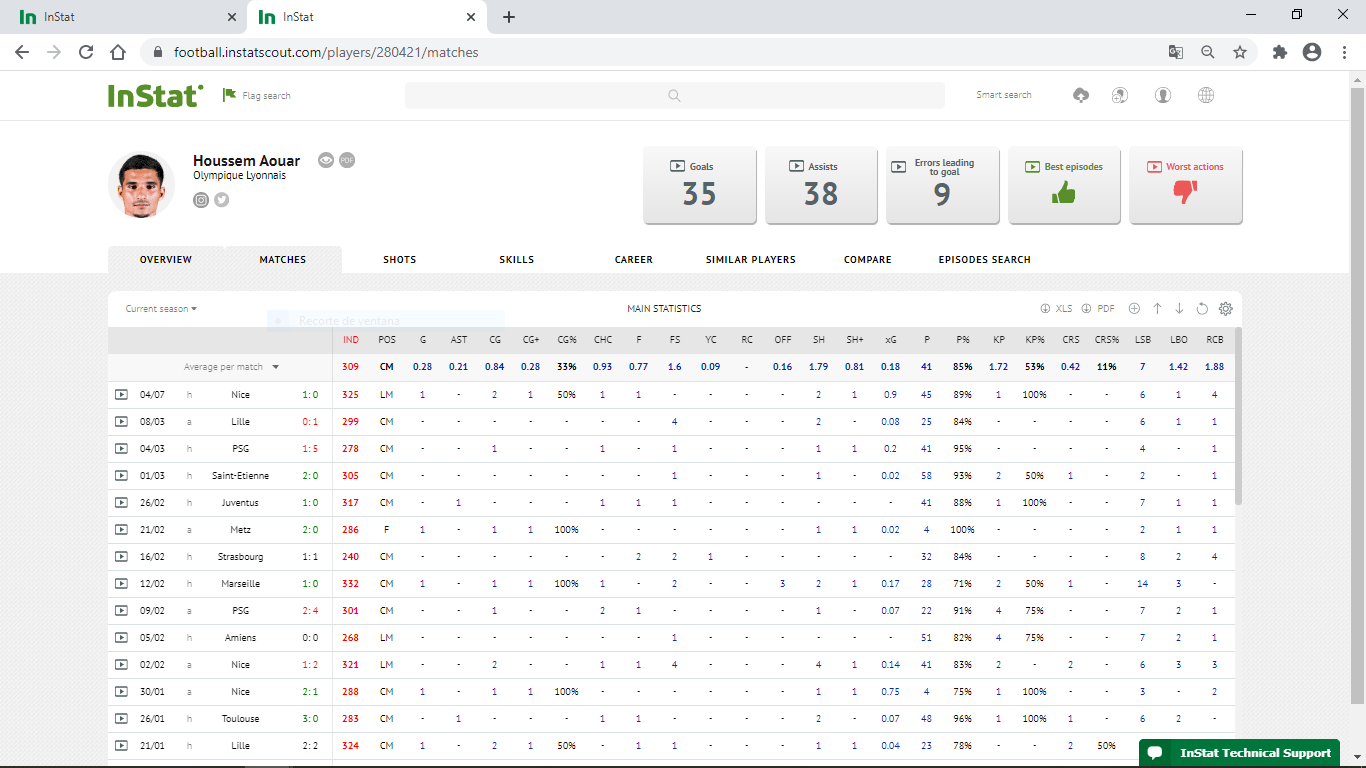Open Chrome three-dot menu
This screenshot has width=1366, height=768.
pos(1344,52)
